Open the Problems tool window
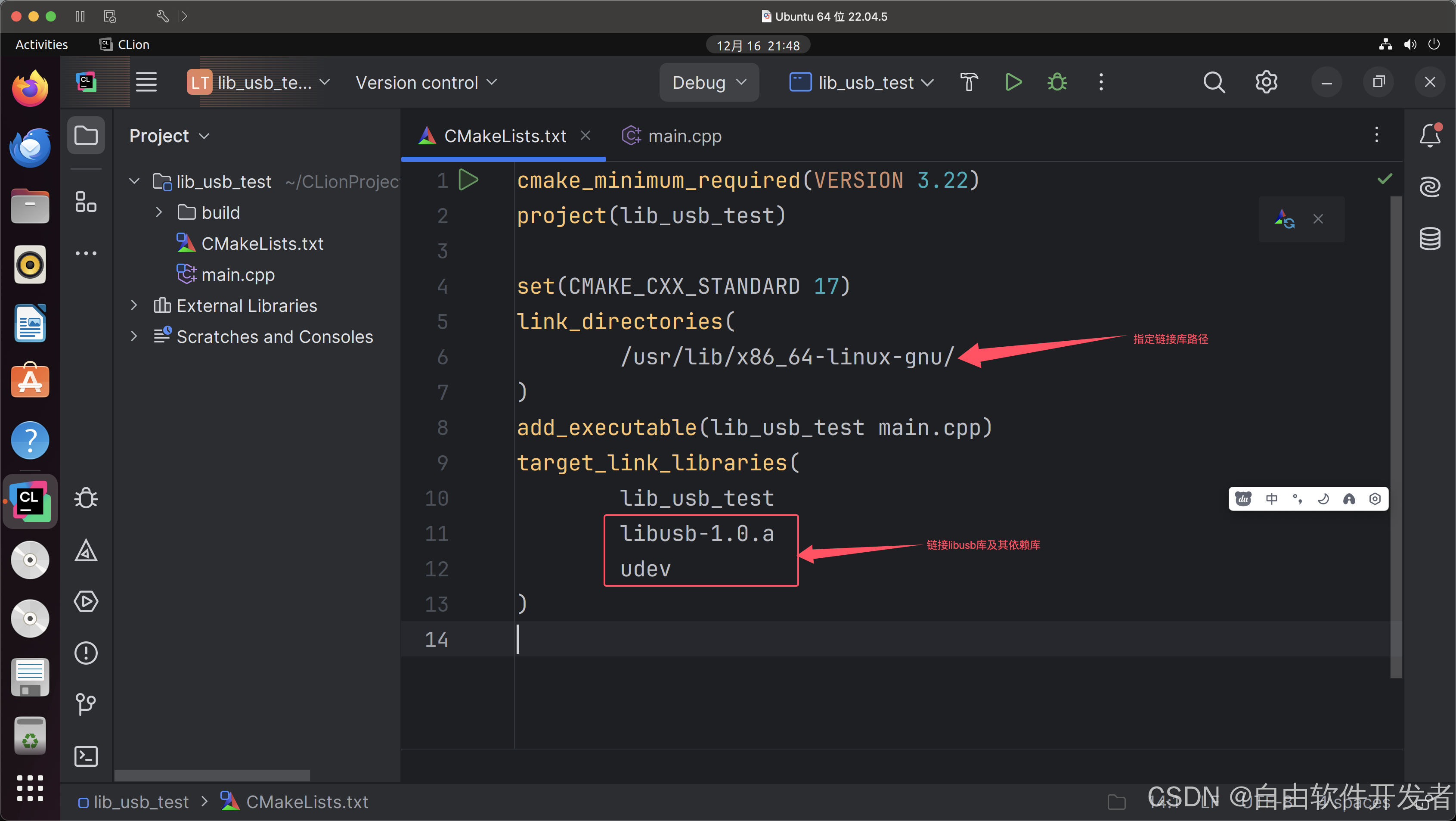The height and width of the screenshot is (821, 1456). pyautogui.click(x=86, y=653)
